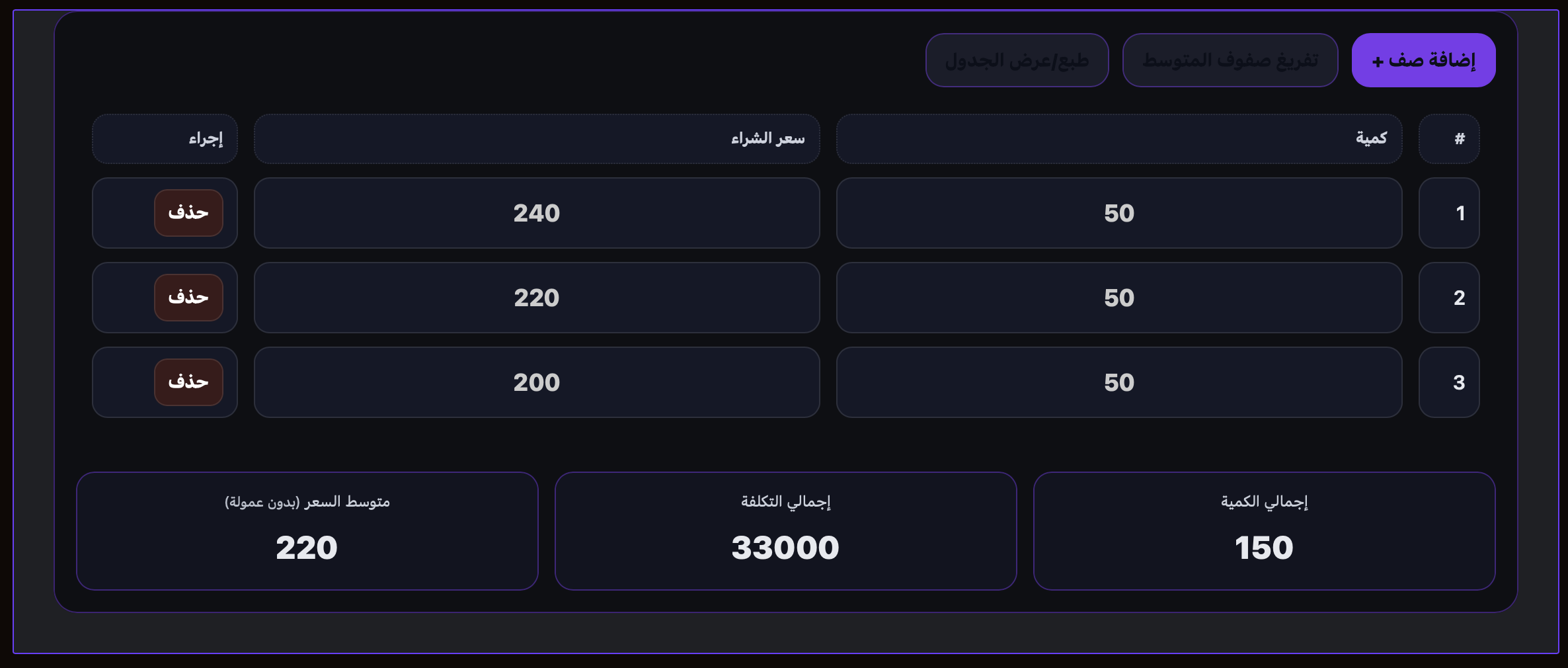
Task: Focus the quantity field in row 1
Action: 1118,213
